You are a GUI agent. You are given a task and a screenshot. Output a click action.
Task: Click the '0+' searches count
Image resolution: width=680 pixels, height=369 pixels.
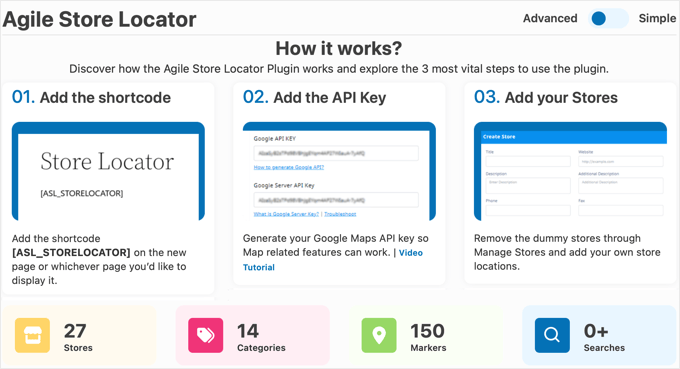pyautogui.click(x=596, y=331)
